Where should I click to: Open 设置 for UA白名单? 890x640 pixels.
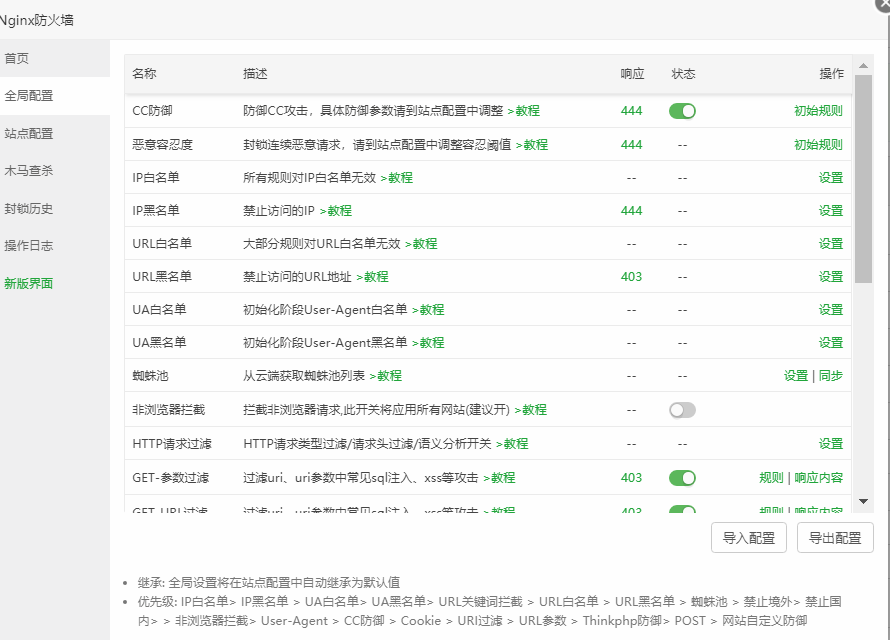(831, 310)
